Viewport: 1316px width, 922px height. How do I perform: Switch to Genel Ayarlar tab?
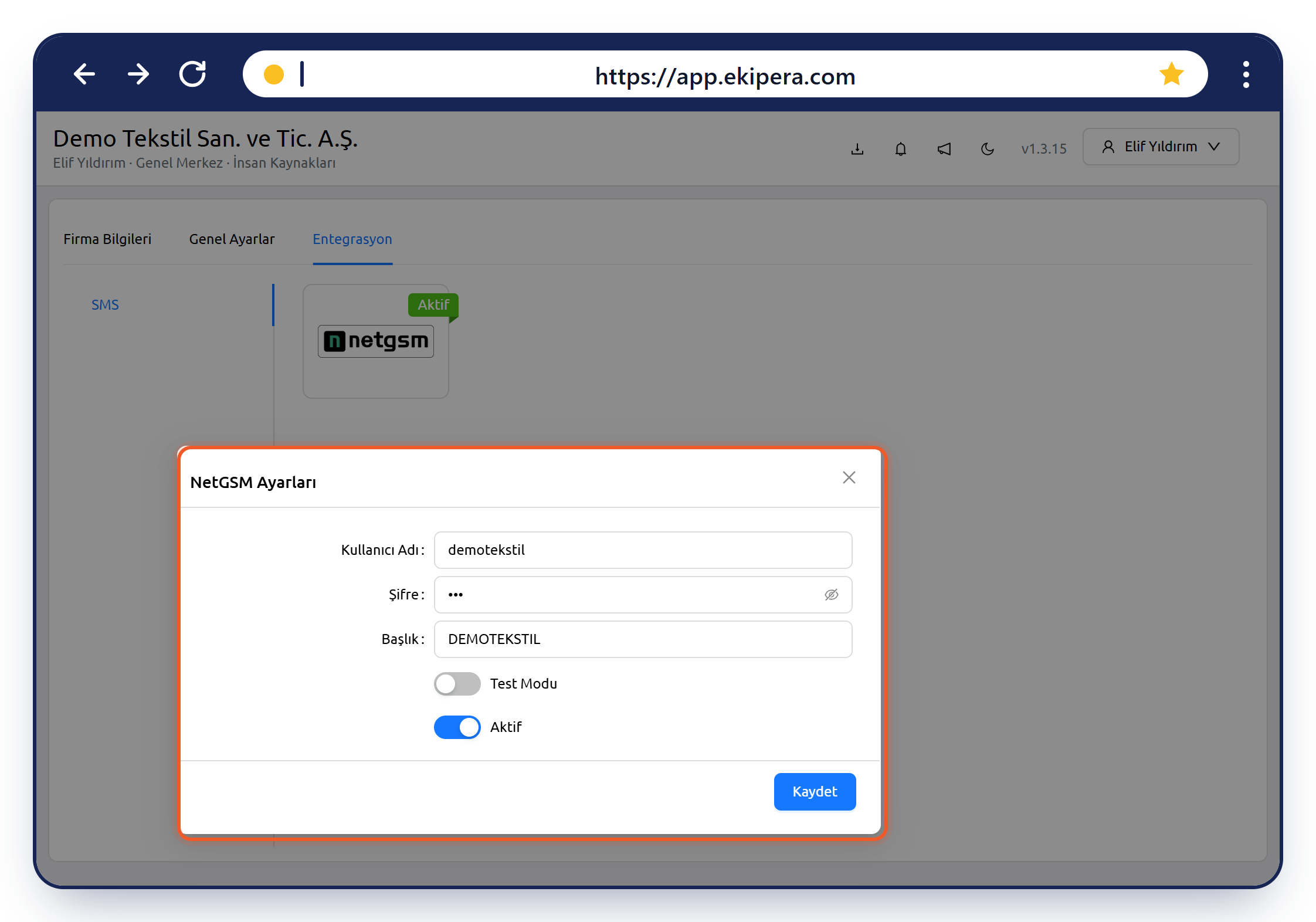click(232, 239)
